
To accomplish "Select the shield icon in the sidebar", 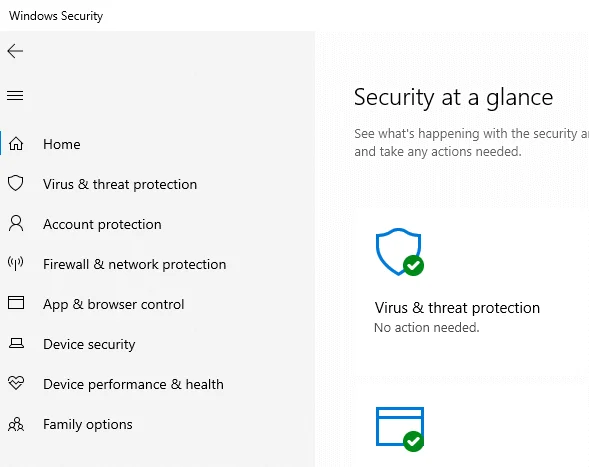I will click(16, 183).
